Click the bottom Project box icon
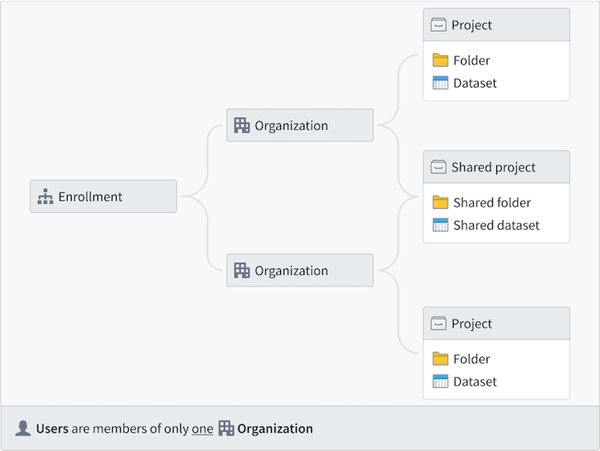Screen dimensions: 600x451 pos(439,324)
